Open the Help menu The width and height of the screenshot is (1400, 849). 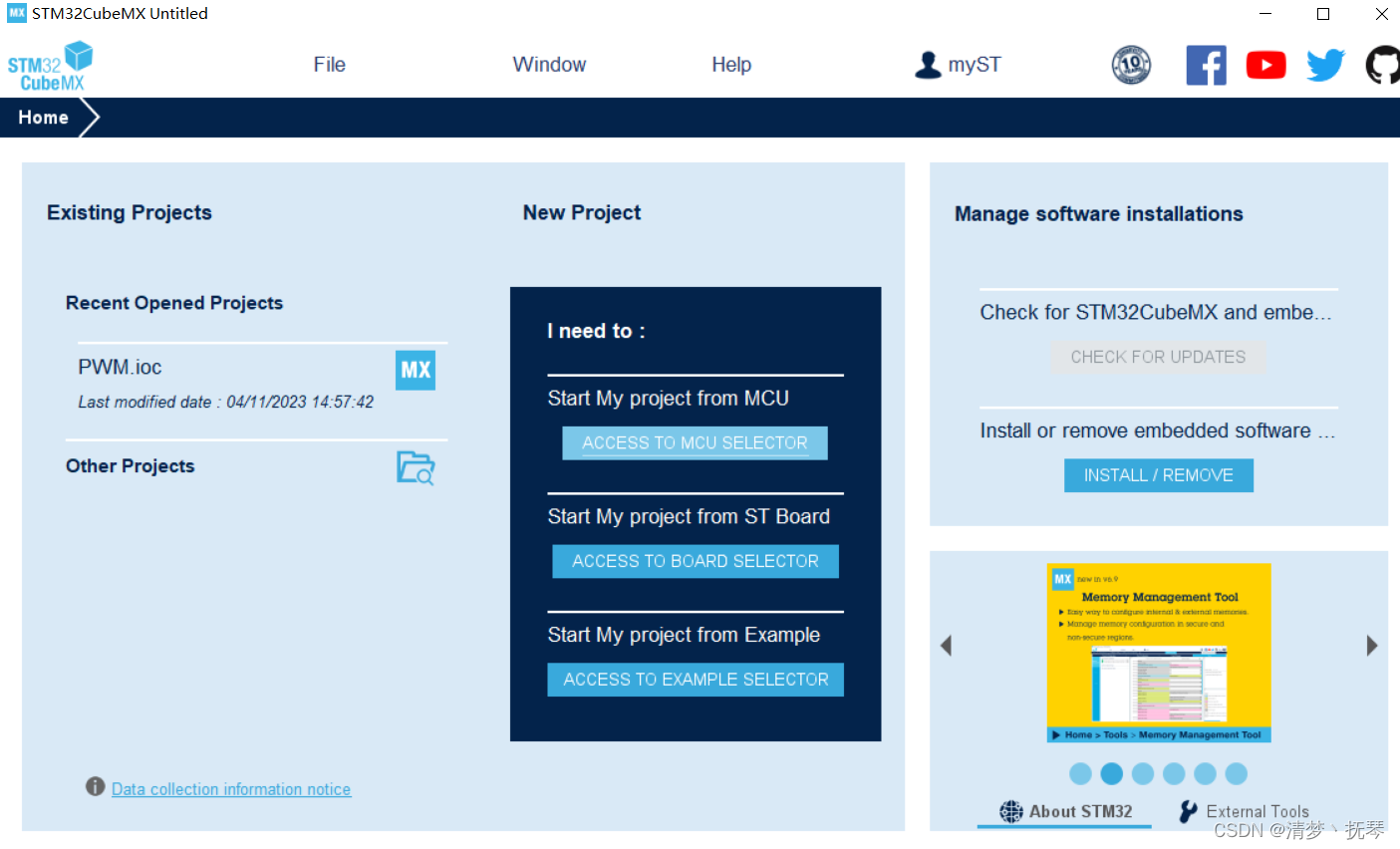pyautogui.click(x=731, y=65)
